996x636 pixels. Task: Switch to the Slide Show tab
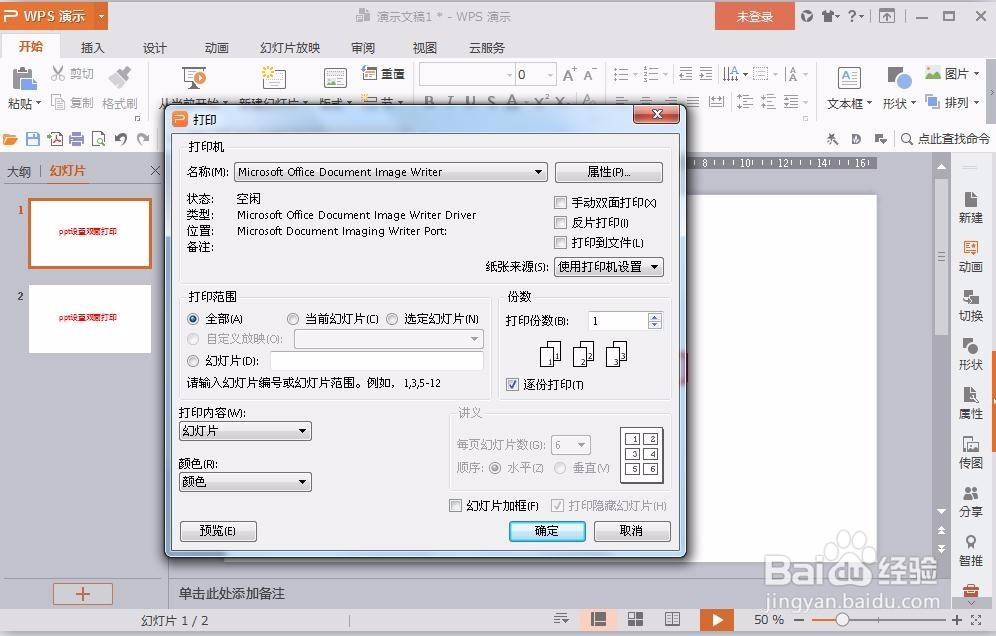click(290, 48)
